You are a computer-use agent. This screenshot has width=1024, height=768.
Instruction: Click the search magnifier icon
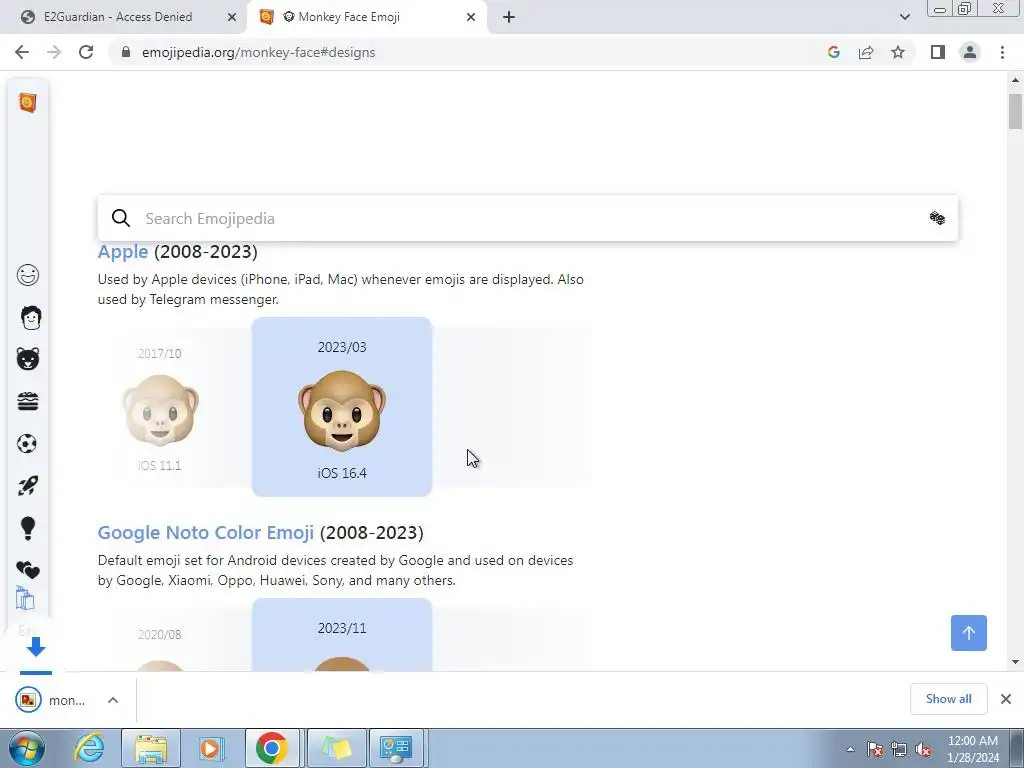tap(121, 217)
